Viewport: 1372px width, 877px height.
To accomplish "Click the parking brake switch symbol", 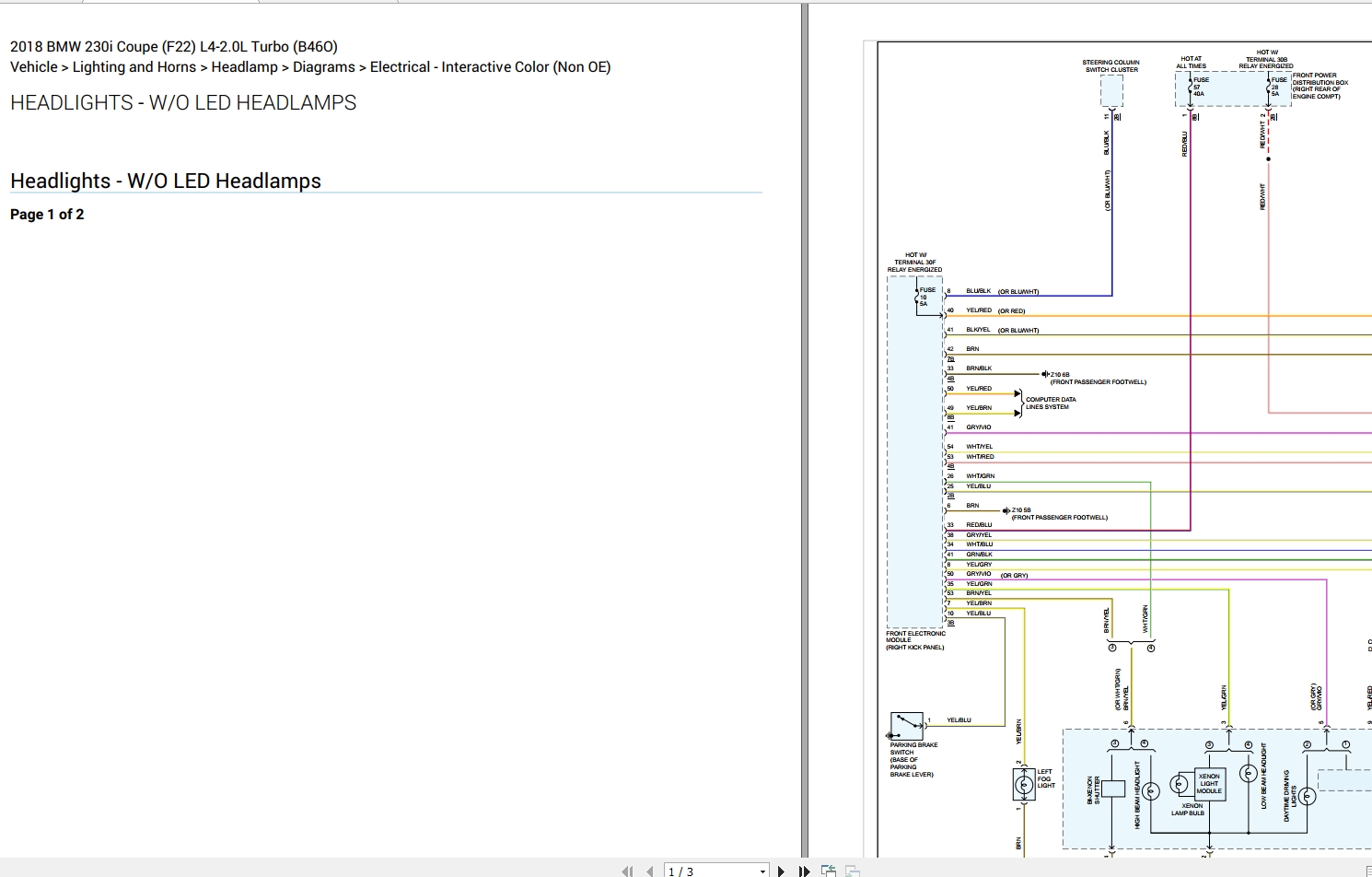I will click(x=906, y=725).
